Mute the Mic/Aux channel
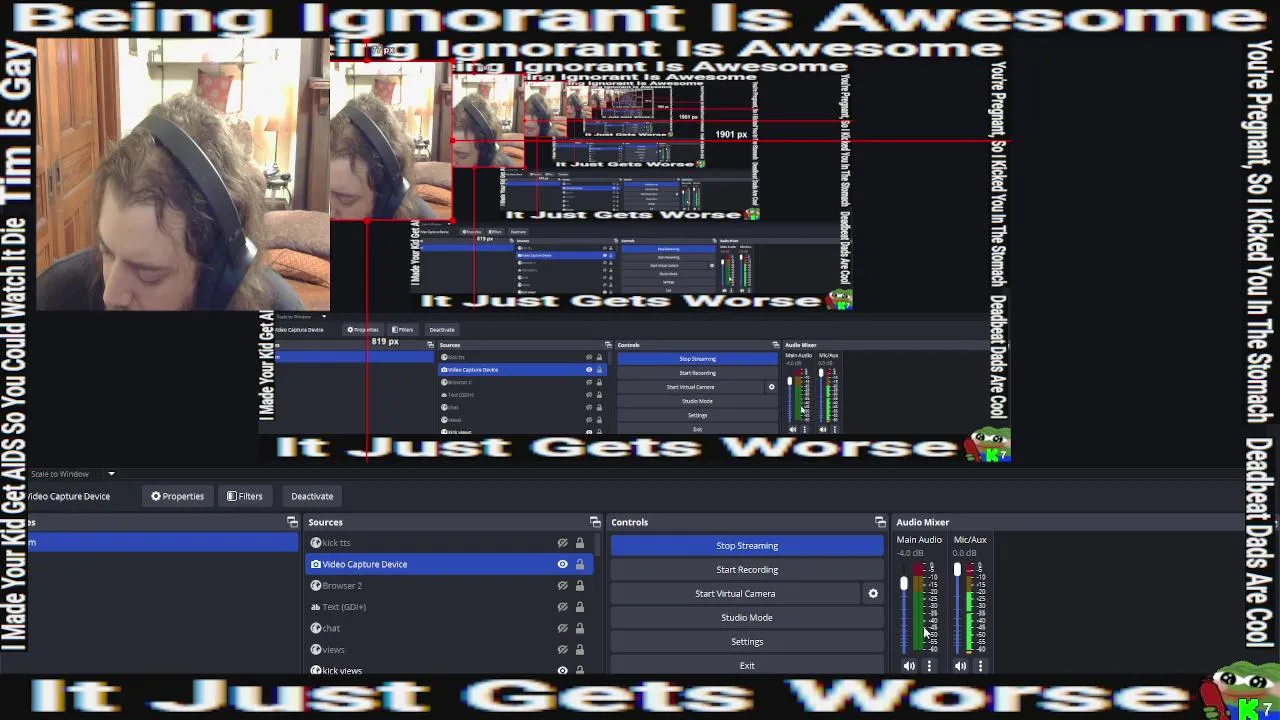The width and height of the screenshot is (1280, 720). pos(960,666)
